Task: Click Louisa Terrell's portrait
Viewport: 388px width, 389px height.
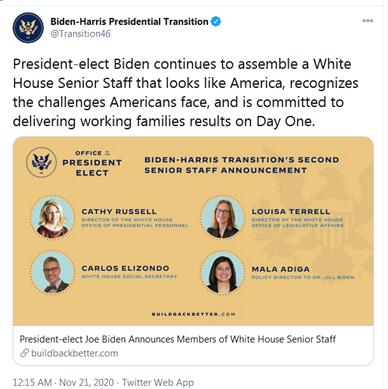Action: click(x=222, y=217)
